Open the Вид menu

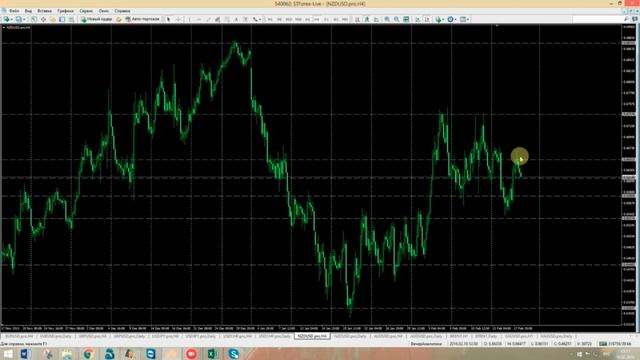28,11
